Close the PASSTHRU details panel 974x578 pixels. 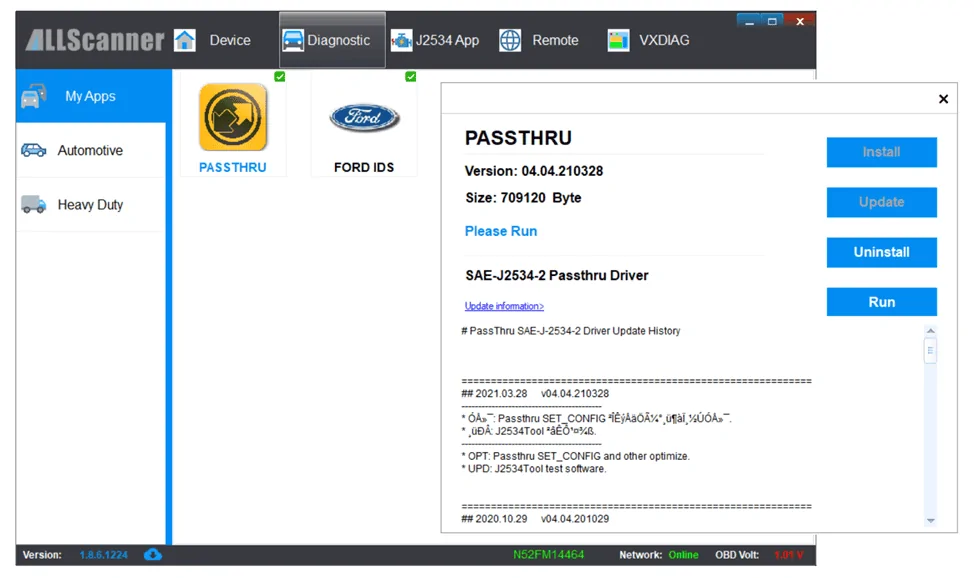944,99
